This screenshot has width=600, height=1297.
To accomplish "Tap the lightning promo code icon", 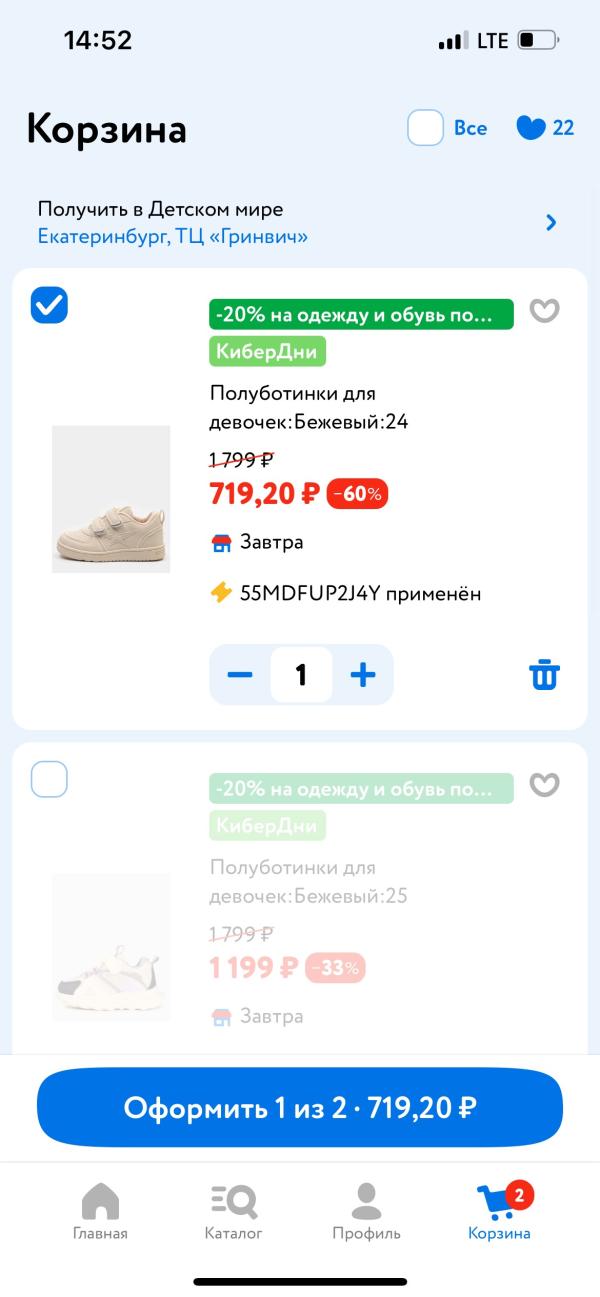I will (x=221, y=593).
